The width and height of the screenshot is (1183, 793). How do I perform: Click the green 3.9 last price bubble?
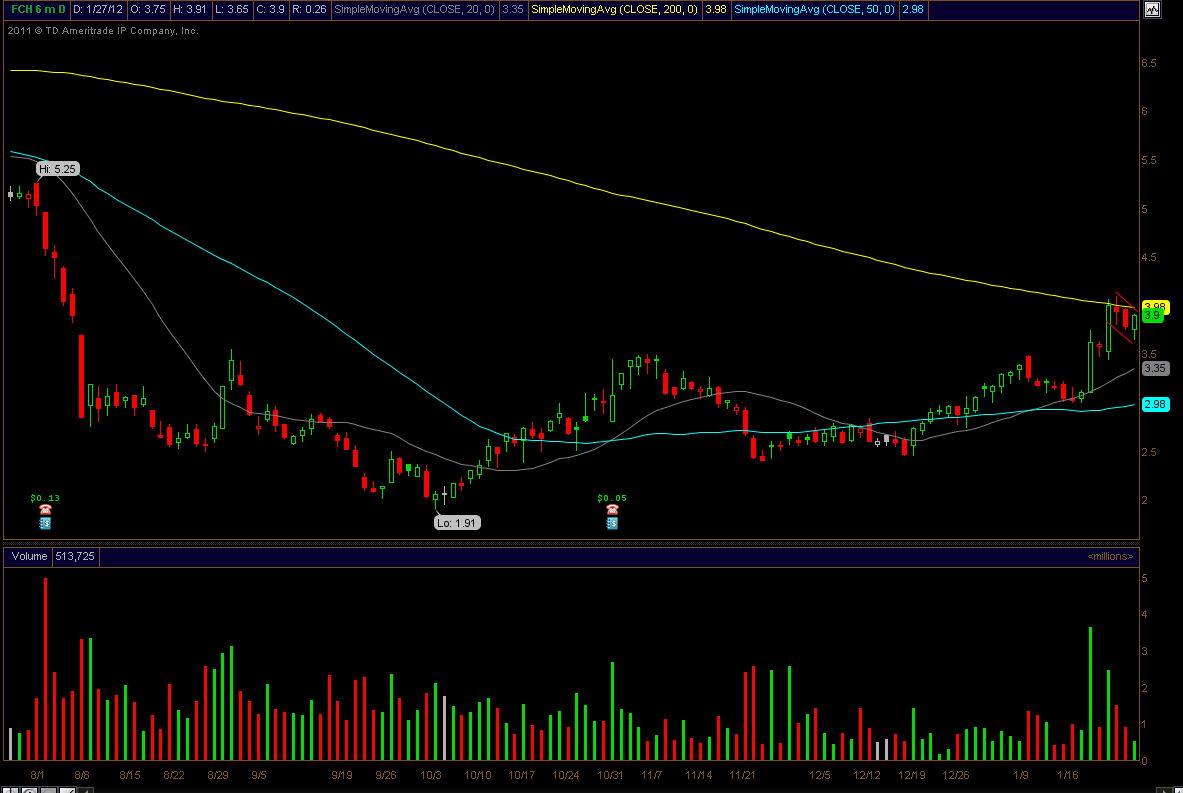pos(1152,316)
